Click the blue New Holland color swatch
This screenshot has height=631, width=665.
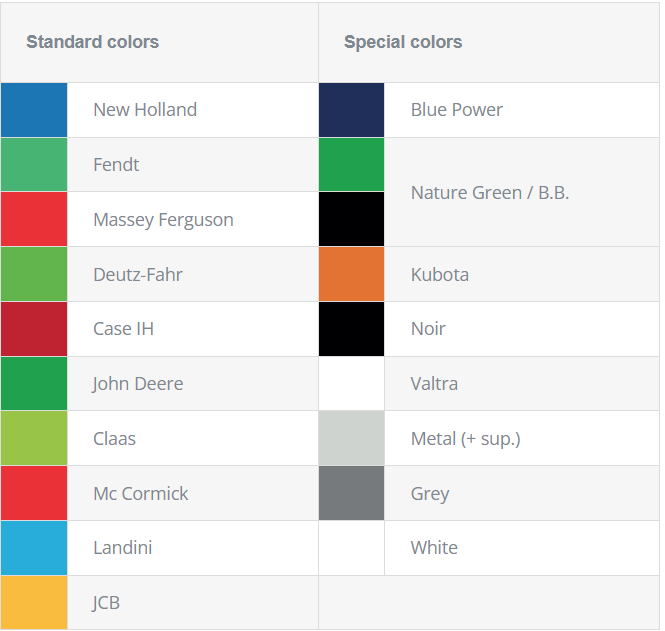34,110
